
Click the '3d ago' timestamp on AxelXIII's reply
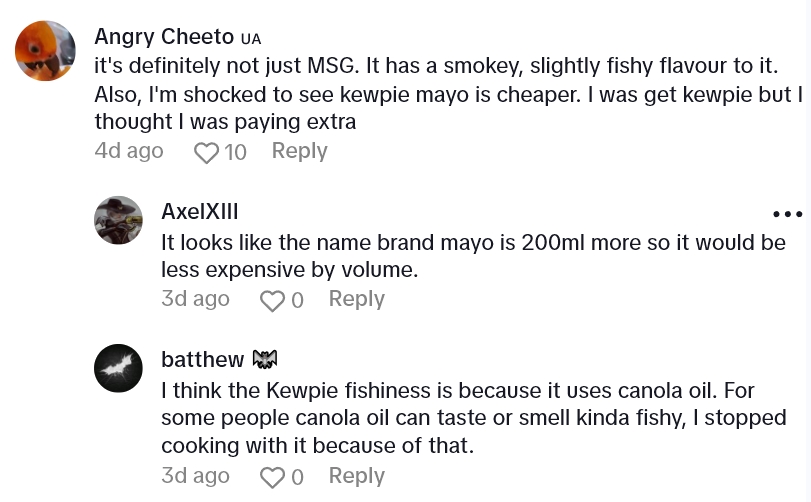point(195,299)
